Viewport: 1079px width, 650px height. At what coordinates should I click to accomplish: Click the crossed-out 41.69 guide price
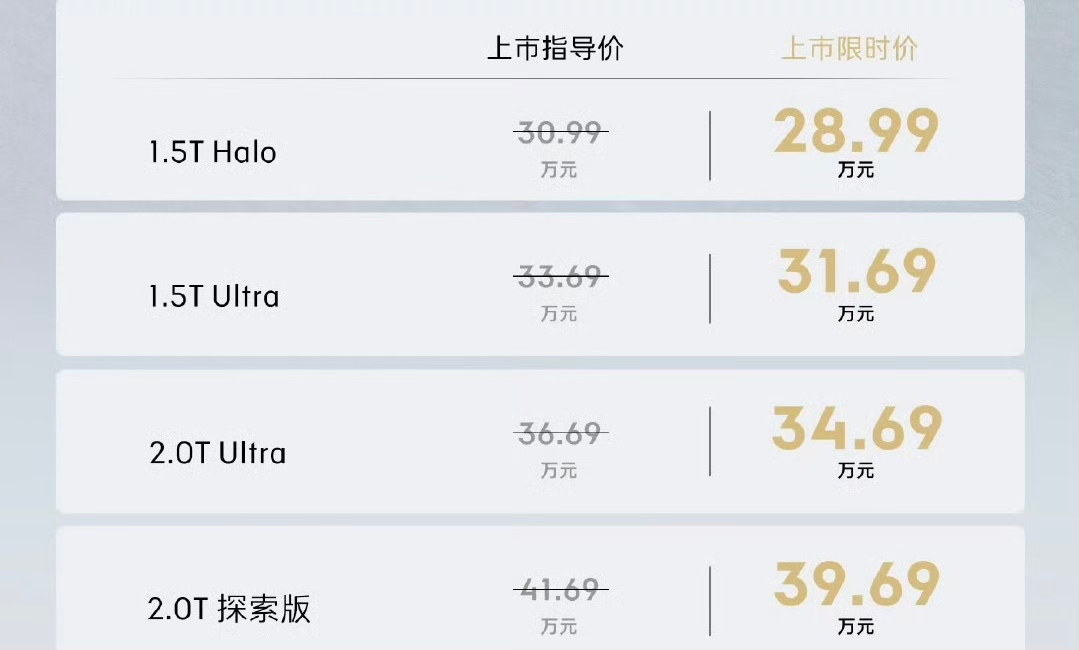pos(560,590)
